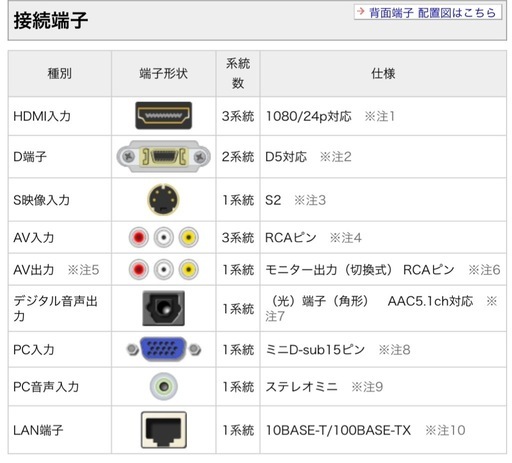This screenshot has height=463, width=512.
Task: Click the HDMI connector icon
Action: tap(163, 116)
